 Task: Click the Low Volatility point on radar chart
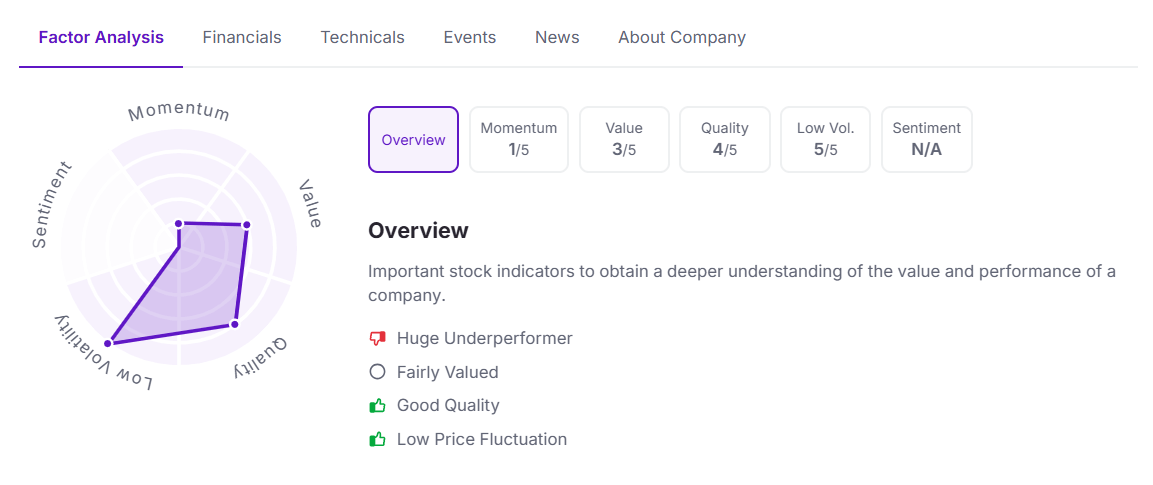coord(108,343)
